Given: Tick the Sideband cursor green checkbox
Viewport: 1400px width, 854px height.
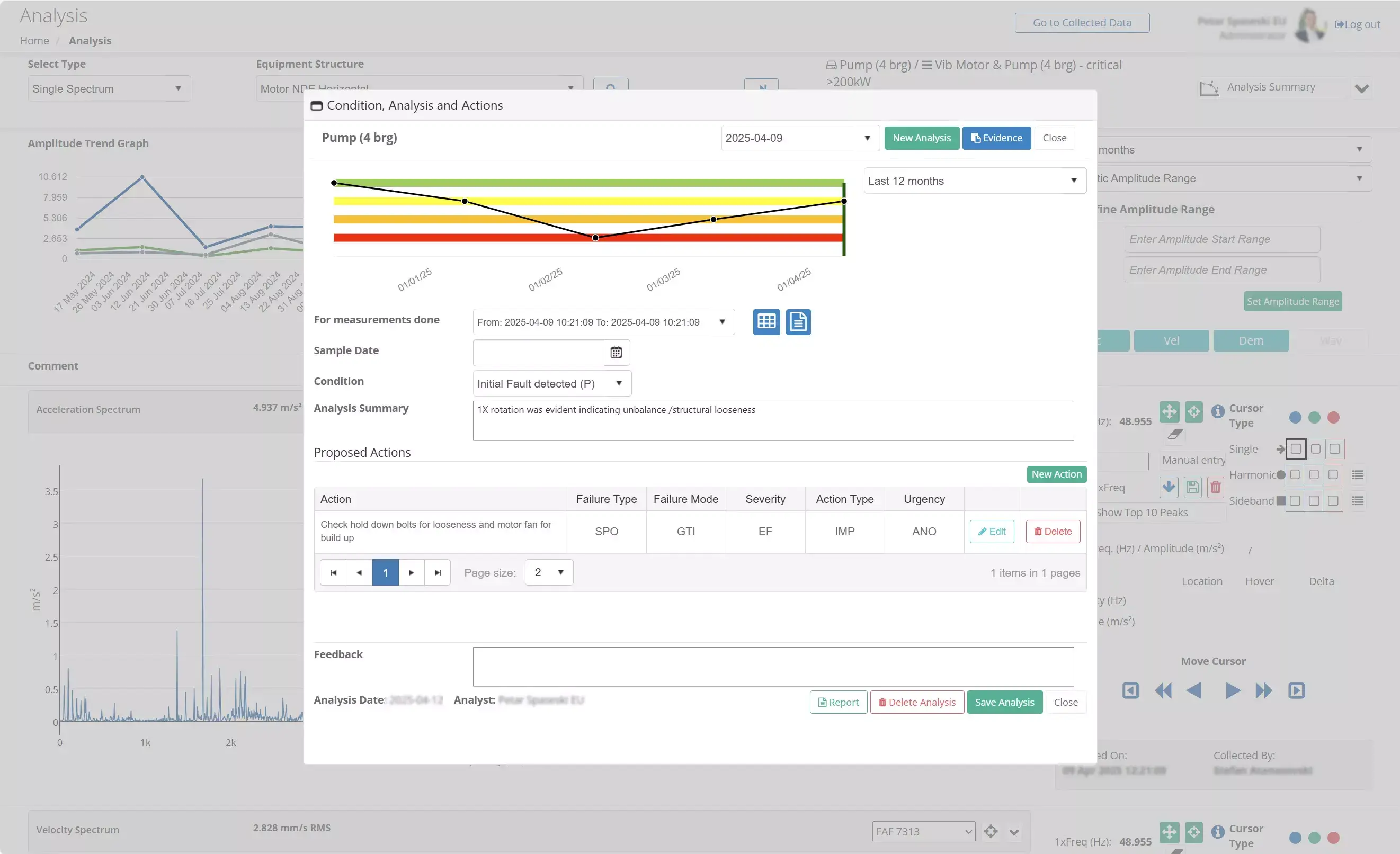Looking at the screenshot, I should pos(1314,501).
